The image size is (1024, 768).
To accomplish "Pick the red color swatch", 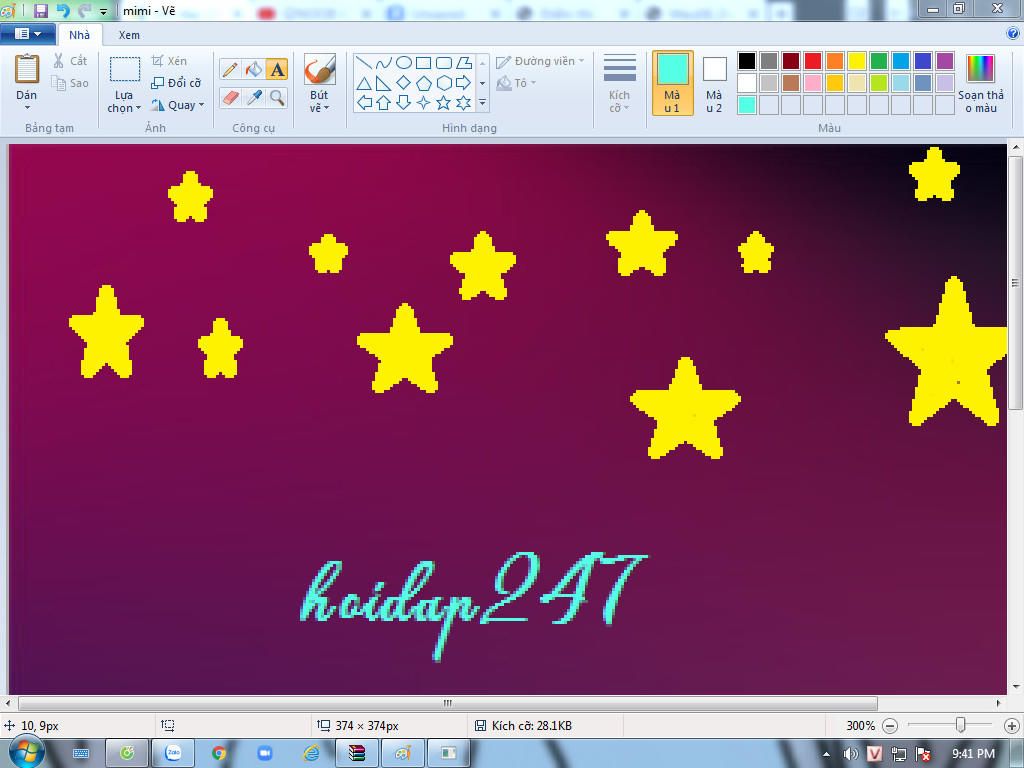I will 813,61.
